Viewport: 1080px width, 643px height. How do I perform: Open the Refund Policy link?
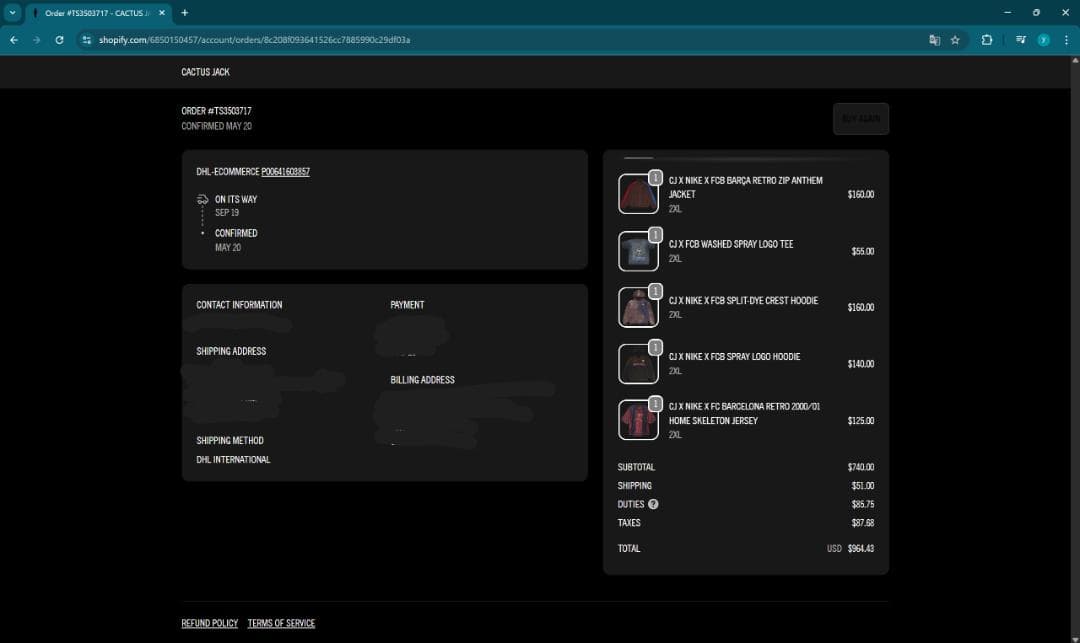[209, 623]
